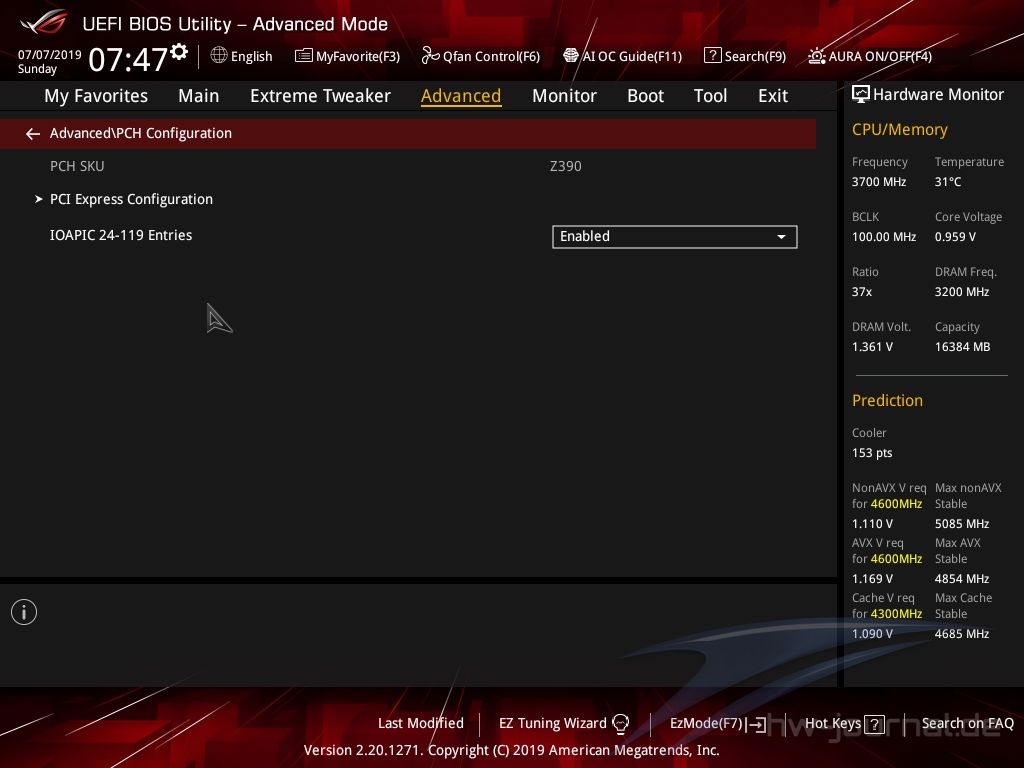Switch to EzMode(F7)

tap(706, 723)
